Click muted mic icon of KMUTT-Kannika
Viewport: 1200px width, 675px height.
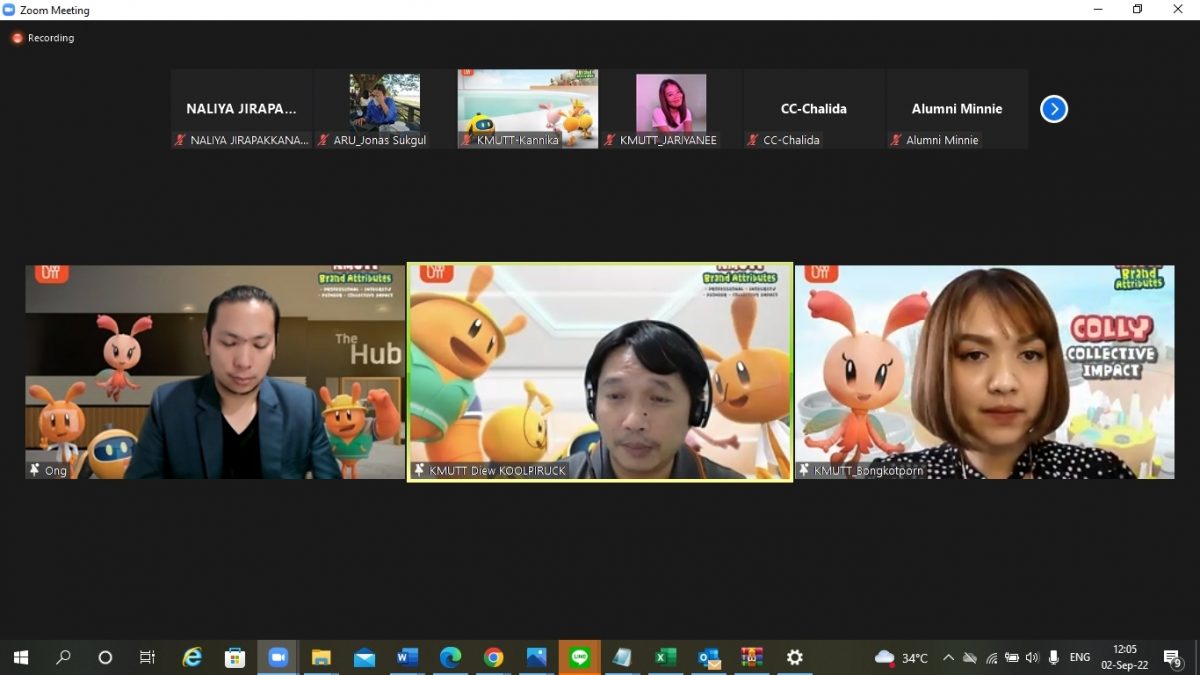point(467,141)
